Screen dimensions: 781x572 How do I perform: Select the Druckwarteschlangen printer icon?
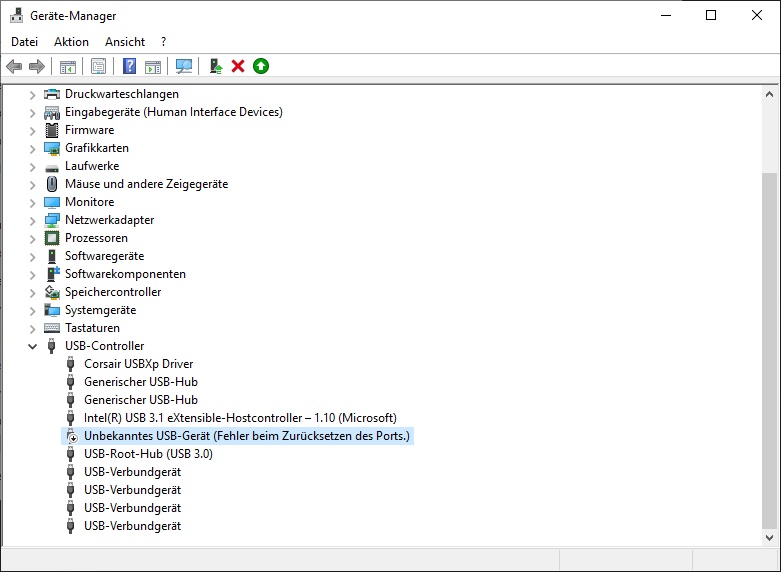coord(52,94)
